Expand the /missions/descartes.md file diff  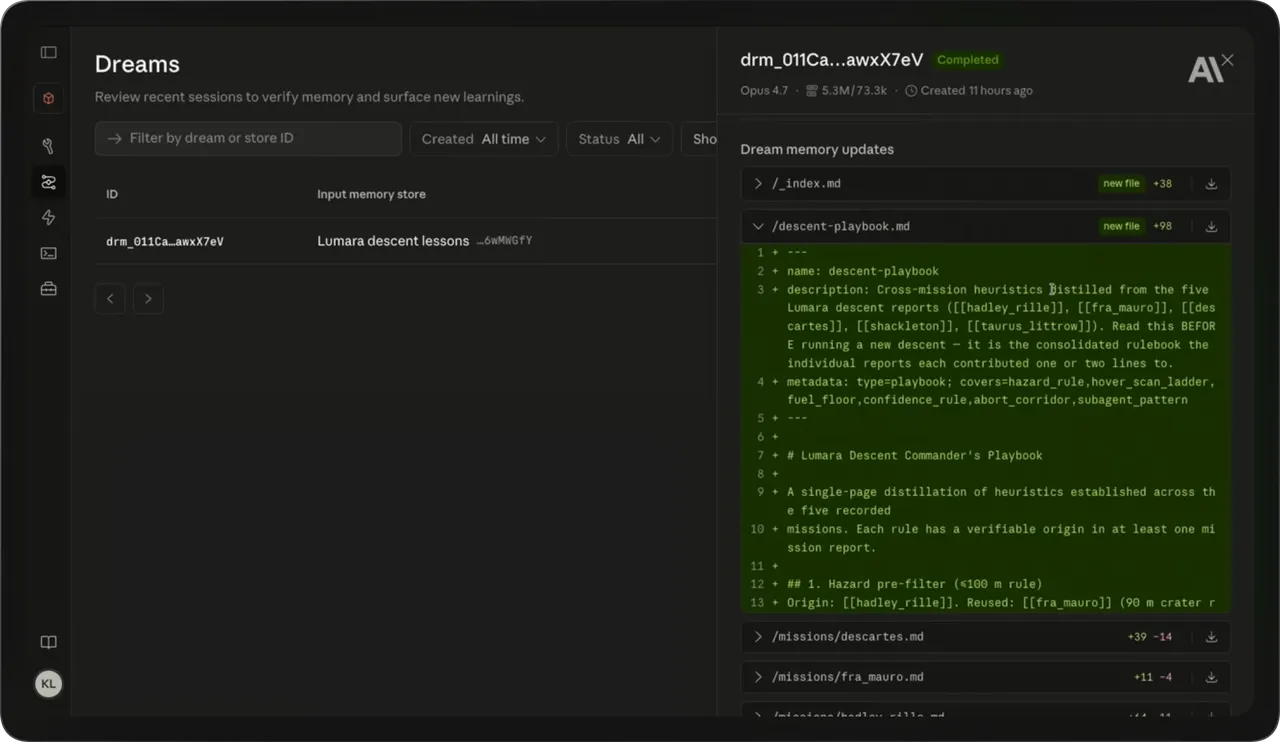click(x=759, y=637)
